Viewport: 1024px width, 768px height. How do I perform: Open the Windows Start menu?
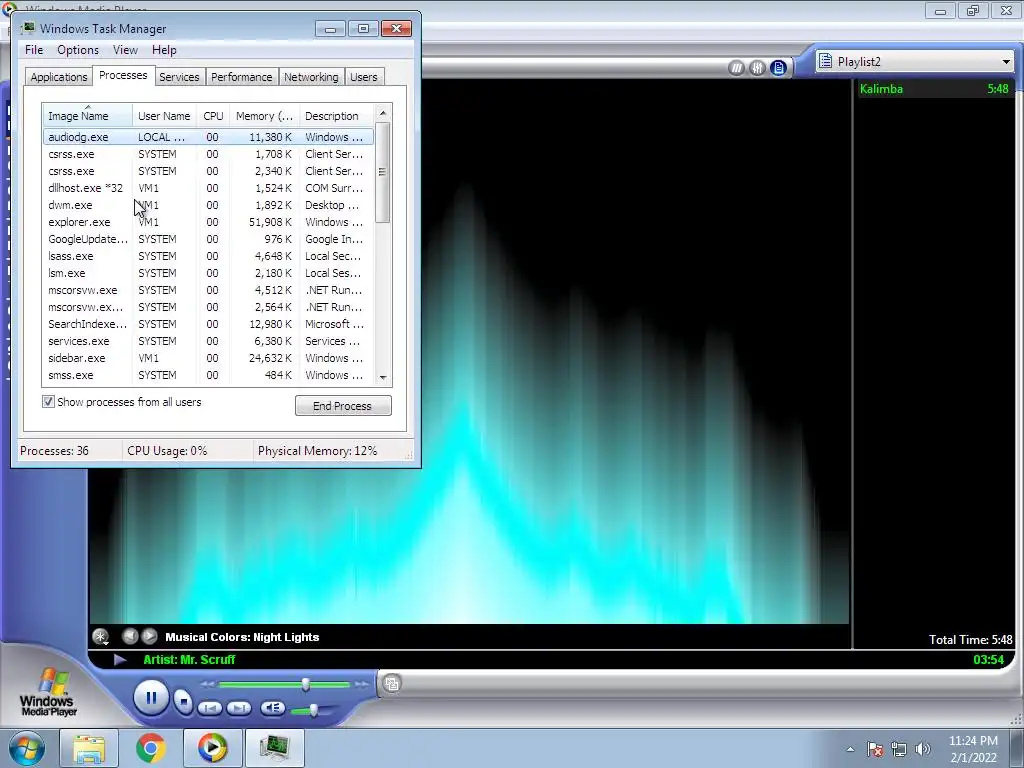coord(27,748)
